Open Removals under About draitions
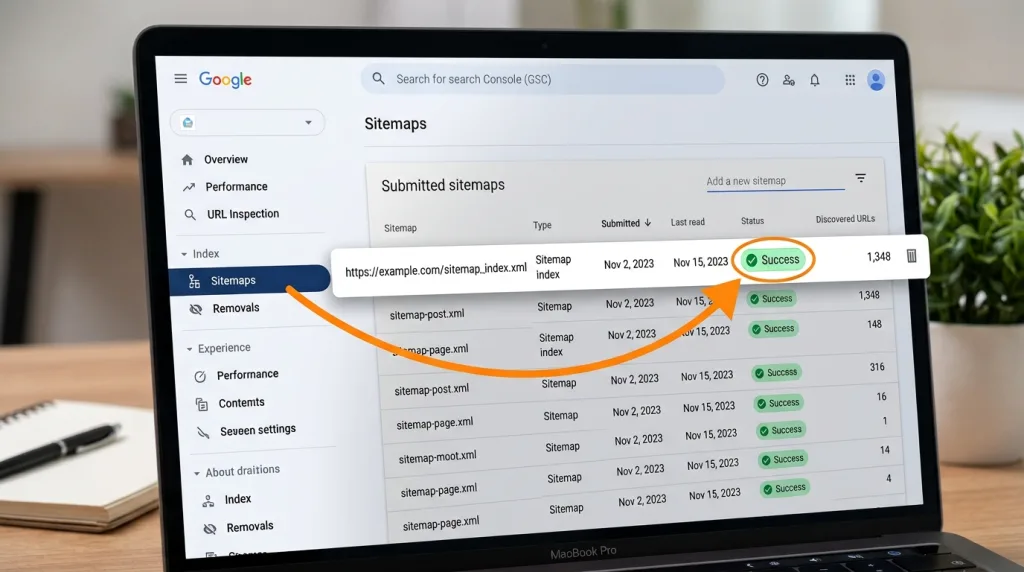Image resolution: width=1024 pixels, height=572 pixels. 250,526
